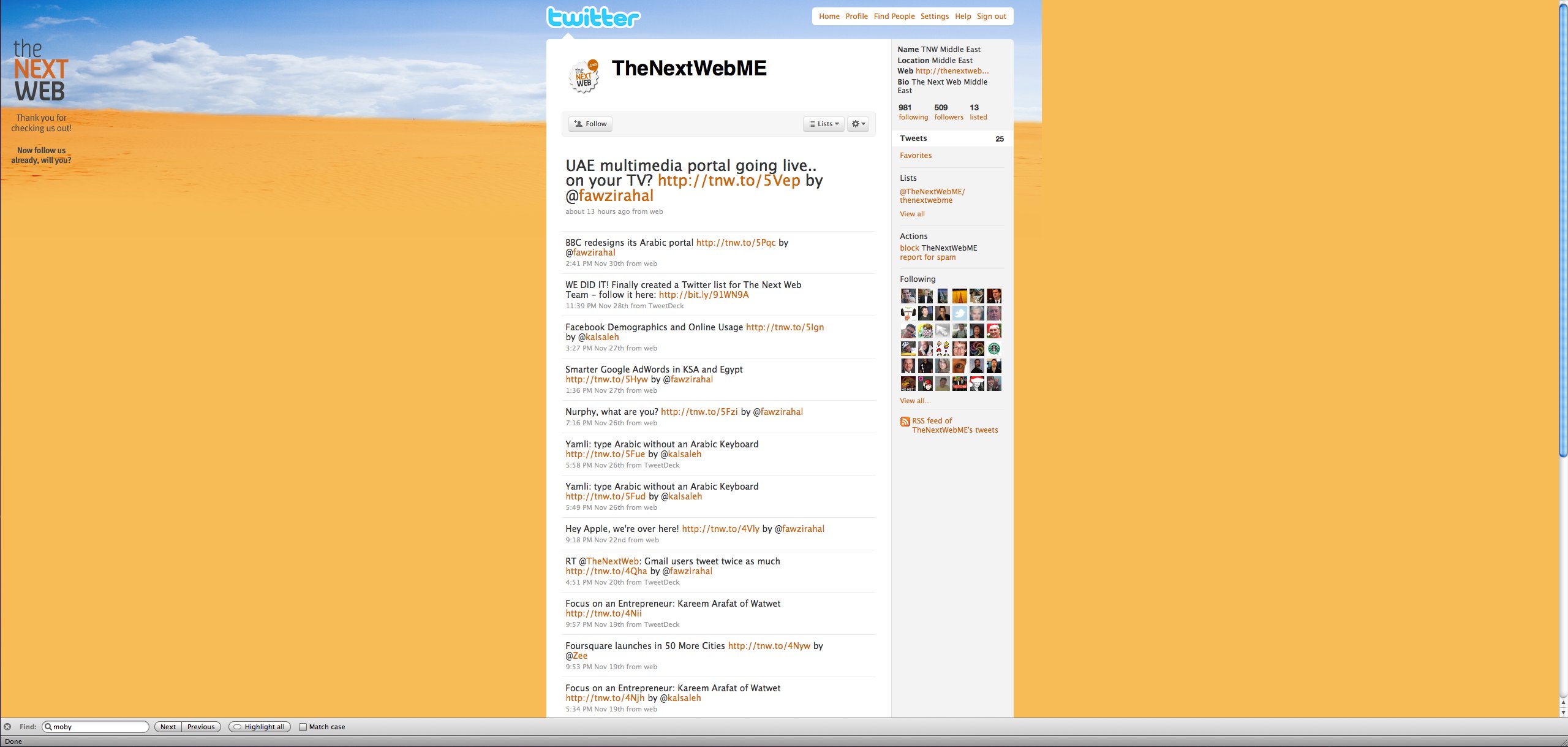Click the Starbucks logo avatar in Following

point(993,349)
